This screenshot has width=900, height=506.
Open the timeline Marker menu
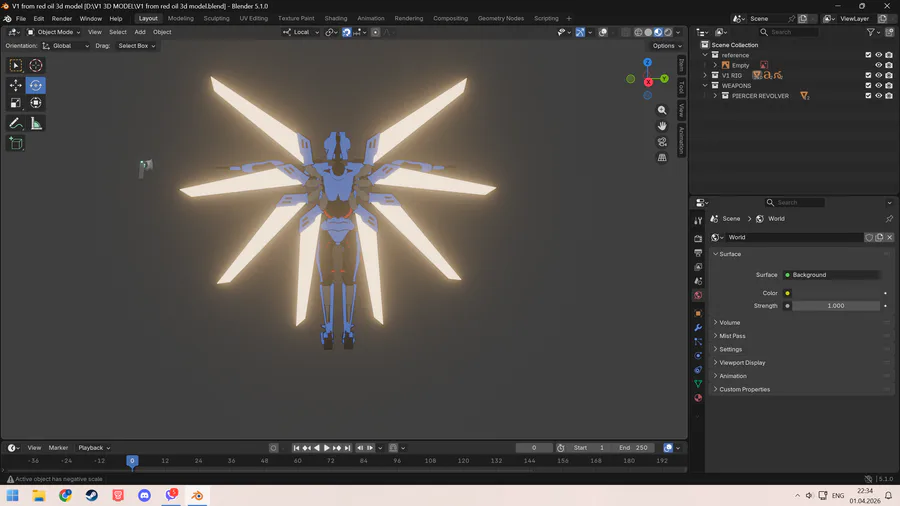58,448
